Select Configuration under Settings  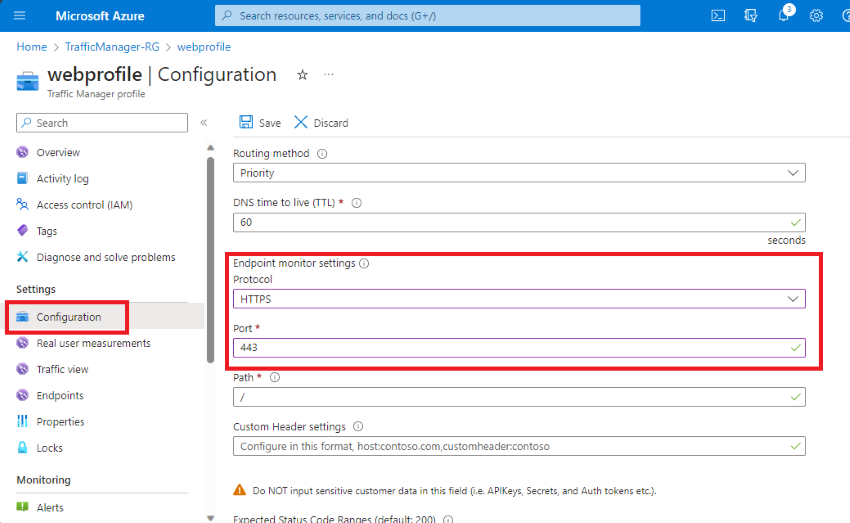point(69,317)
